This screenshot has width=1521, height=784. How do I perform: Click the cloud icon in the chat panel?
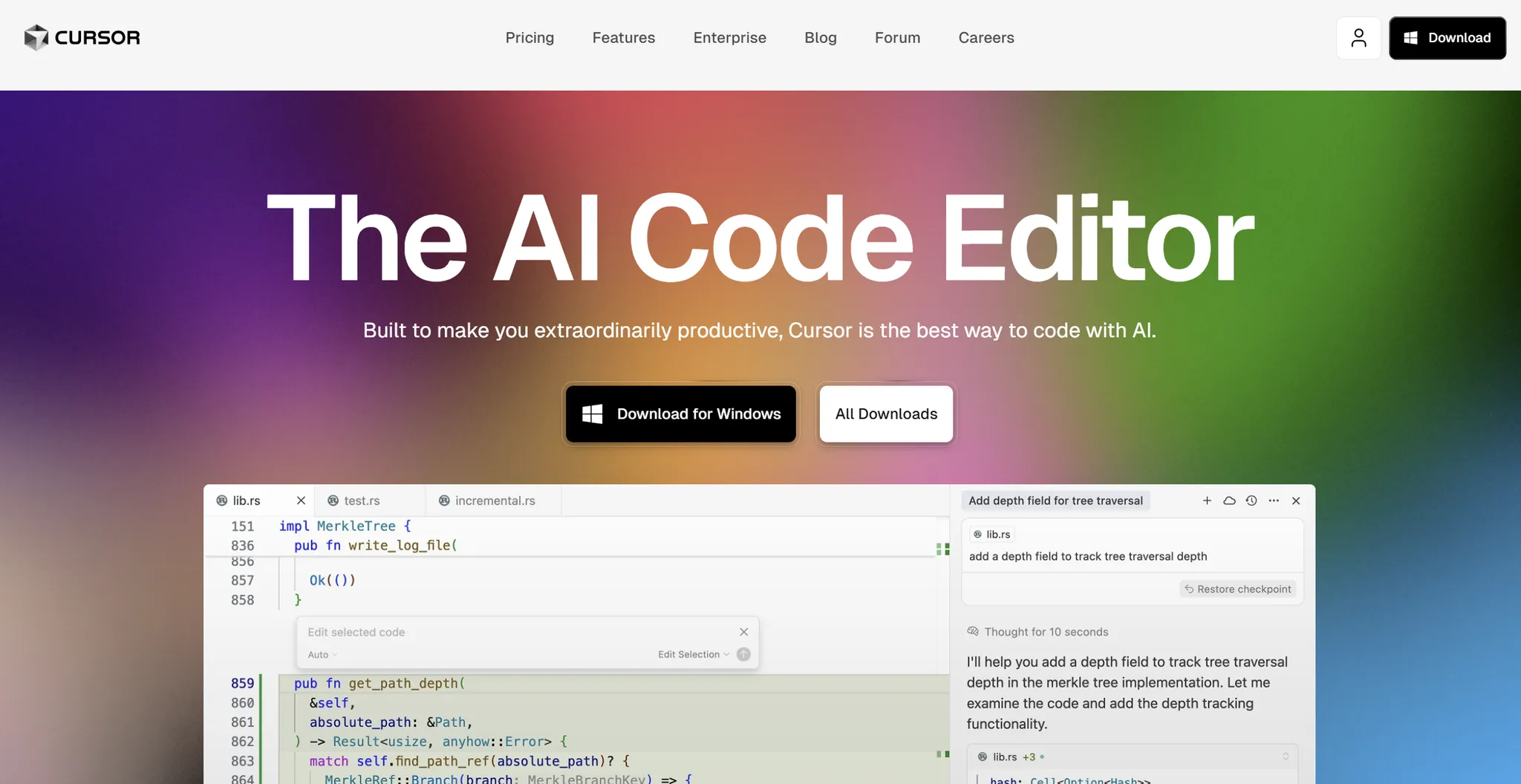(1229, 501)
